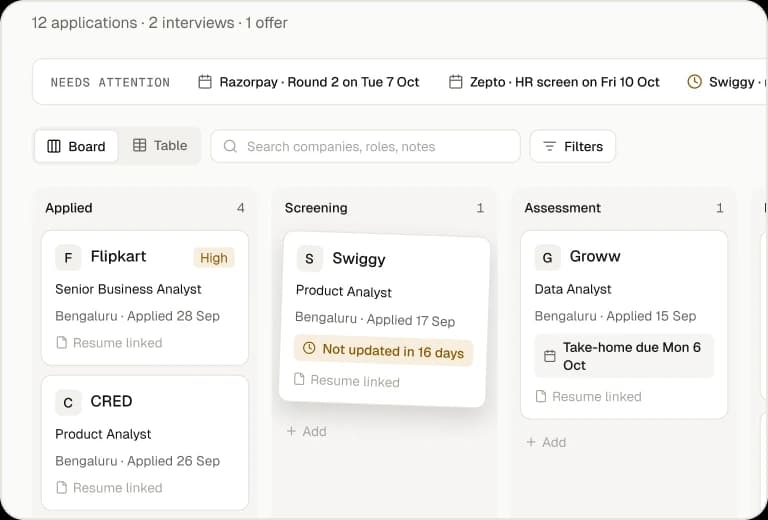Click the Table view grid icon

(x=140, y=145)
